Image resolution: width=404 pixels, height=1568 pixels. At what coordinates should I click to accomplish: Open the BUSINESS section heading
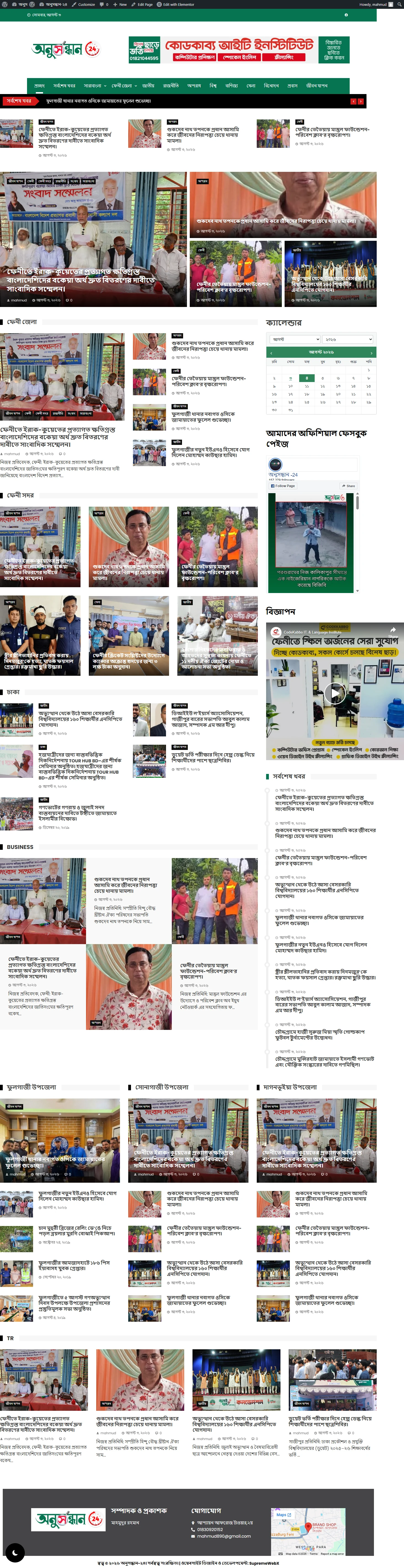pos(20,847)
